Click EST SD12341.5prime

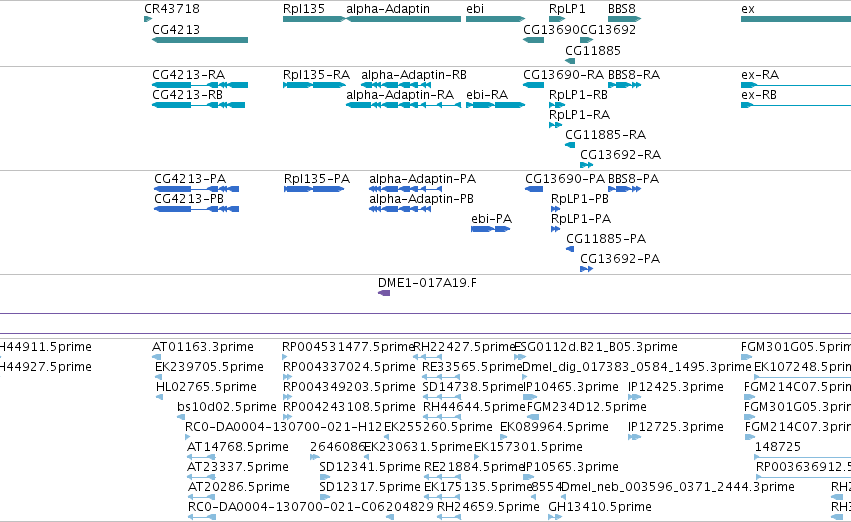325,478
